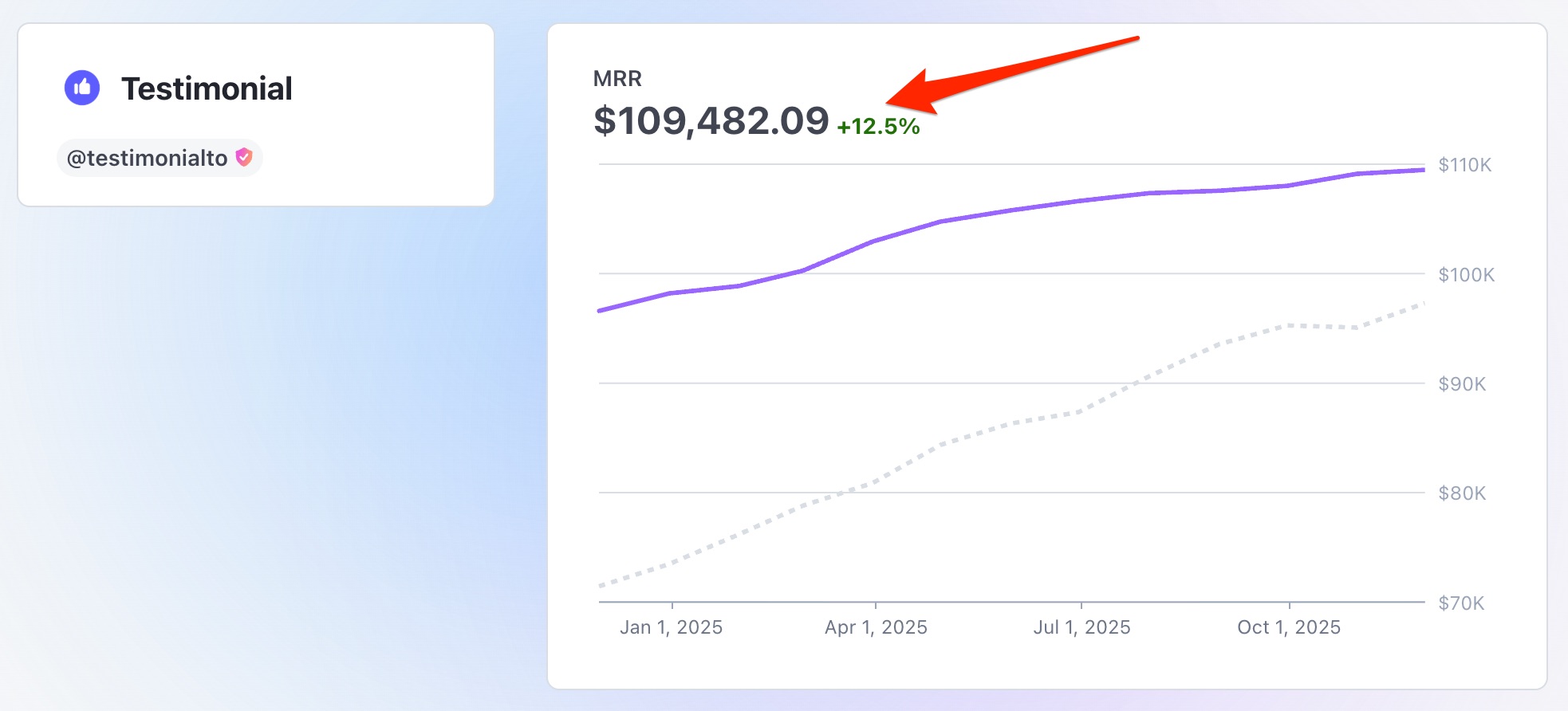Select the Oct 1, 2025 axis date
The width and height of the screenshot is (1568, 711).
[1288, 627]
